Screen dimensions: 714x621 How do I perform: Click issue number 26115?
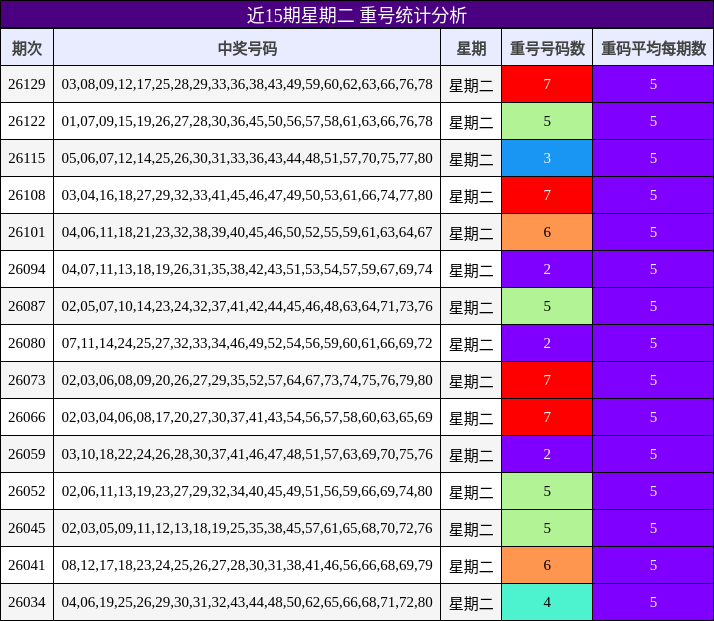pos(27,158)
